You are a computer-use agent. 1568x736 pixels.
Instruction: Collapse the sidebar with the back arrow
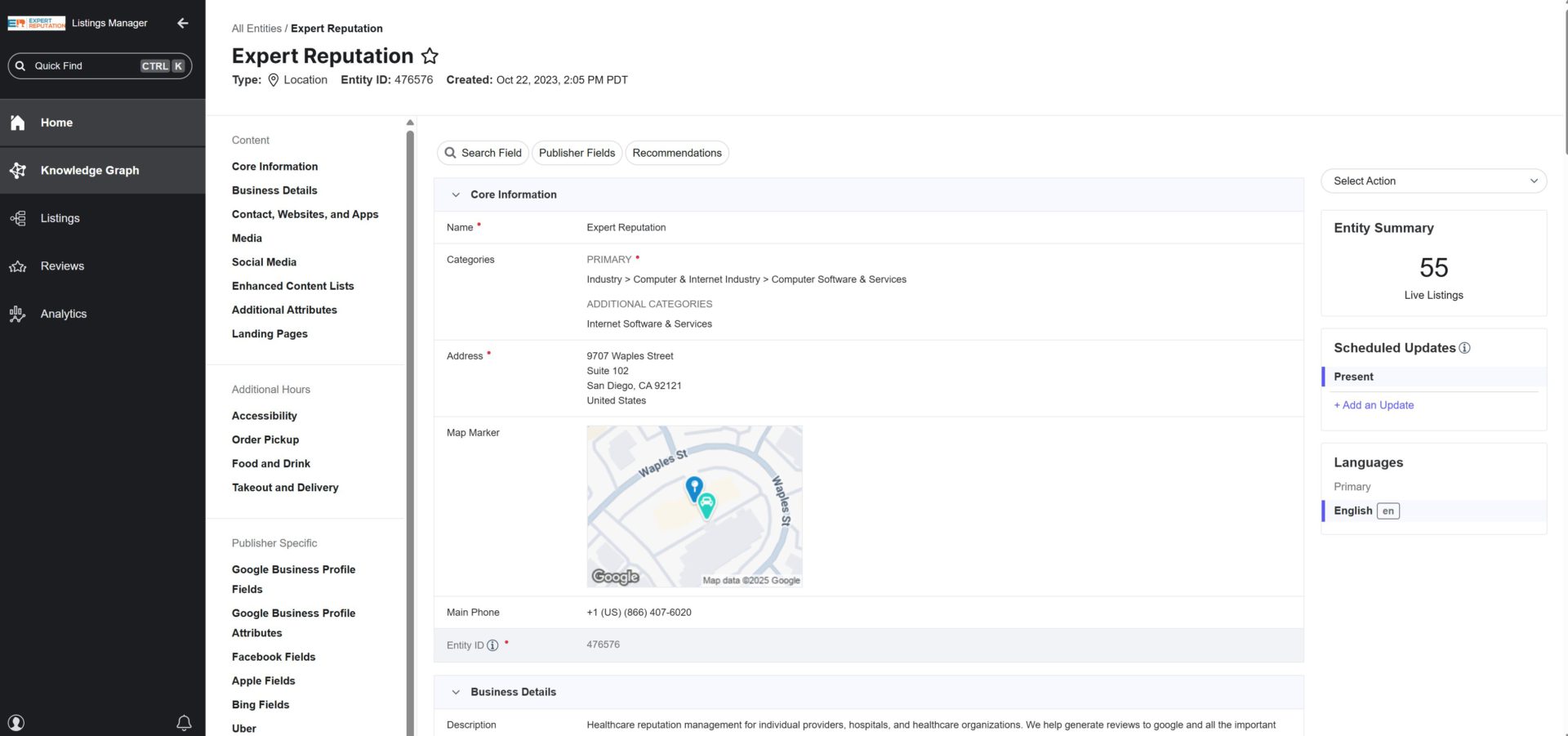183,23
